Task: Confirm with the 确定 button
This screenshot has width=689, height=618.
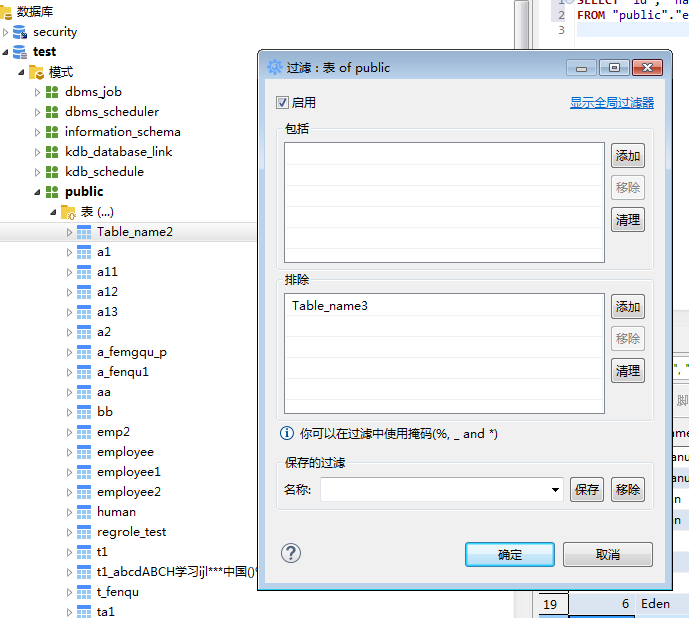Action: click(x=510, y=554)
